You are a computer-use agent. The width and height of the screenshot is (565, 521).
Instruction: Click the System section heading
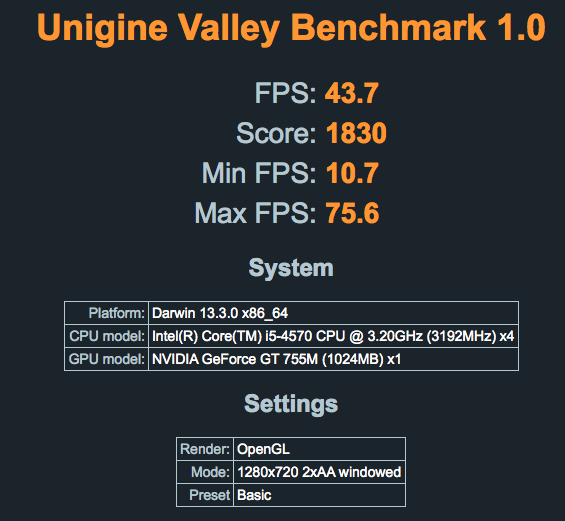(291, 268)
